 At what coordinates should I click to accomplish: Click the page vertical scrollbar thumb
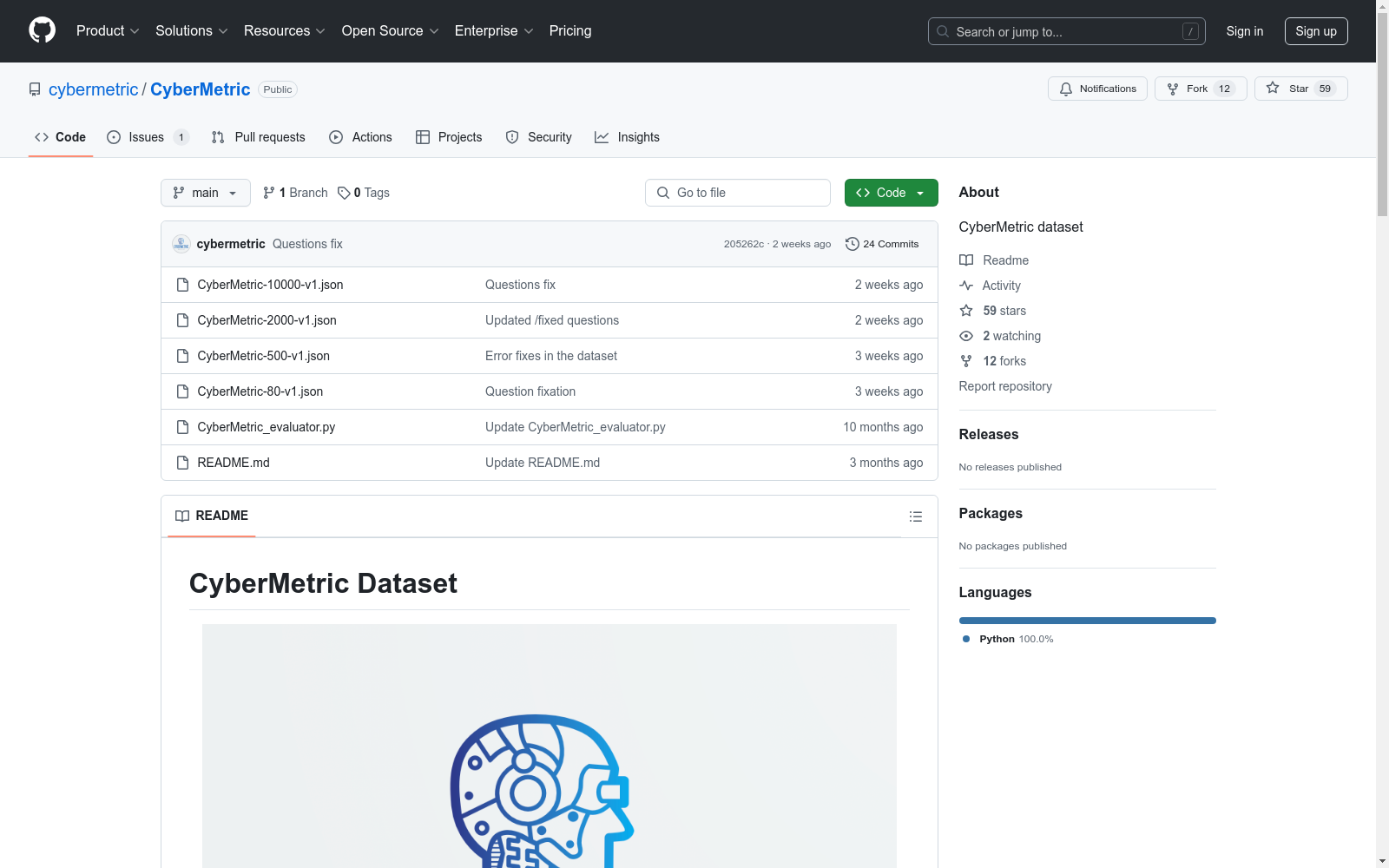(1382, 113)
